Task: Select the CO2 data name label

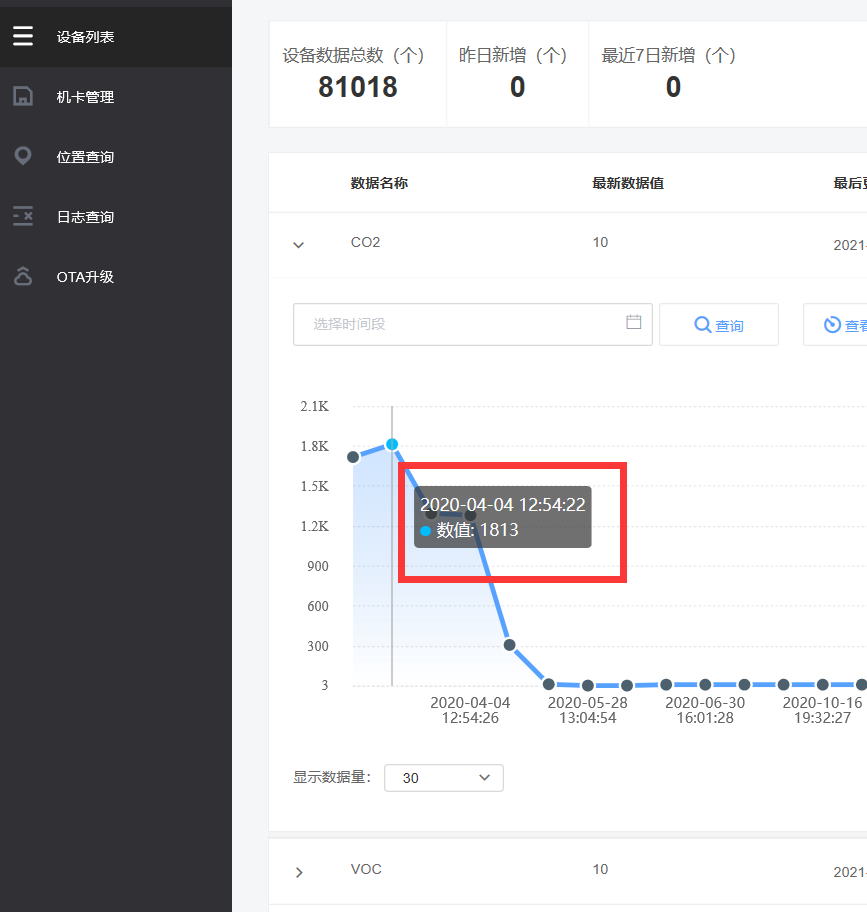Action: [x=365, y=241]
